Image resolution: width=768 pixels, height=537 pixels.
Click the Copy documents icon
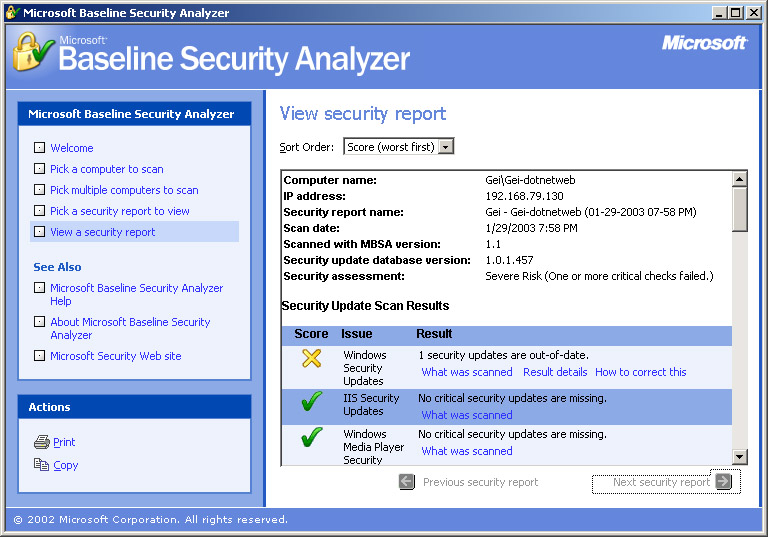pyautogui.click(x=41, y=465)
